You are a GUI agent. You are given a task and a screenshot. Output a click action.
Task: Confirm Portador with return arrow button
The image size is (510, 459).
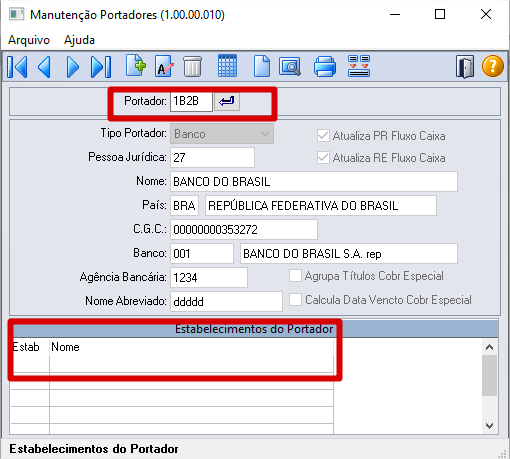(227, 101)
